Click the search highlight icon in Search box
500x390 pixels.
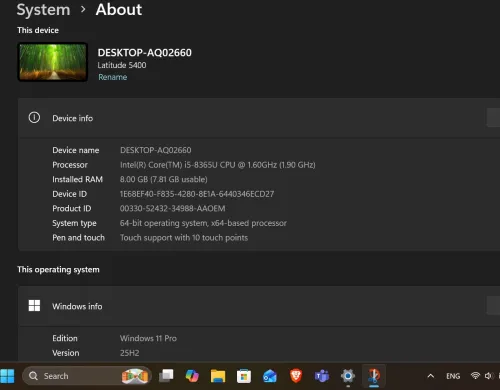tap(135, 376)
